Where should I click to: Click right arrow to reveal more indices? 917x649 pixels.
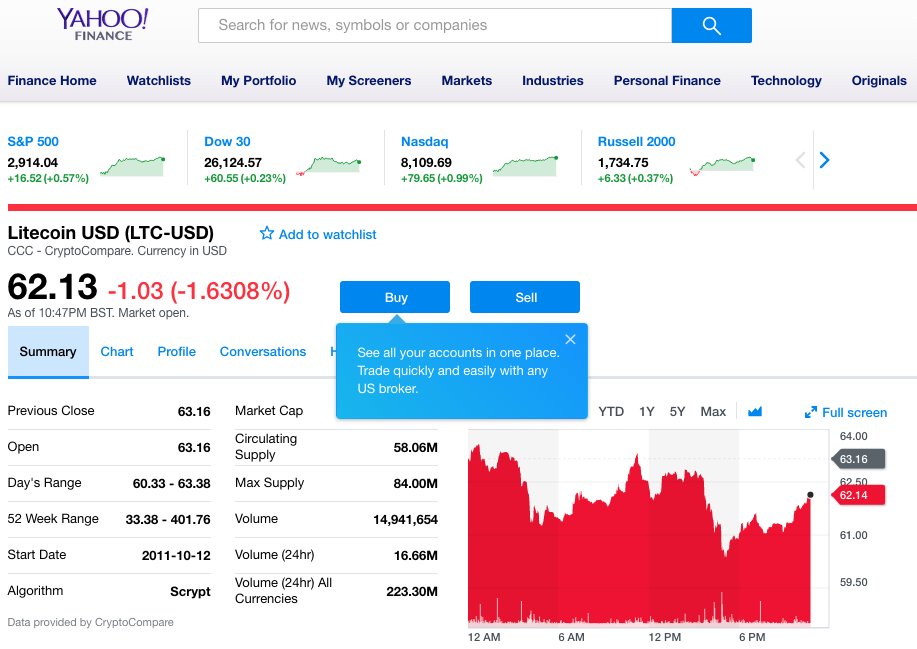pyautogui.click(x=822, y=160)
